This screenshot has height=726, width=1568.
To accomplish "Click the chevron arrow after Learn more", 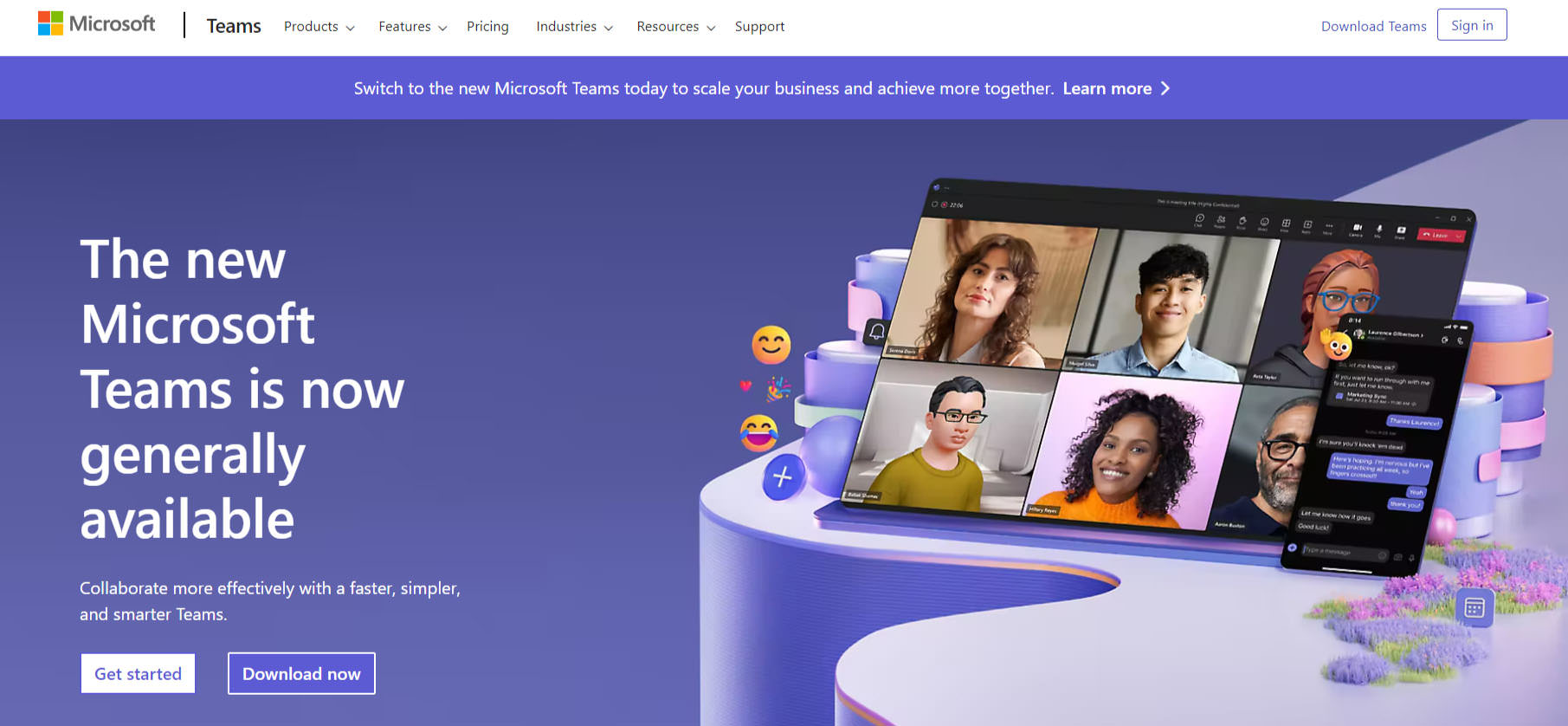I will tap(1165, 88).
